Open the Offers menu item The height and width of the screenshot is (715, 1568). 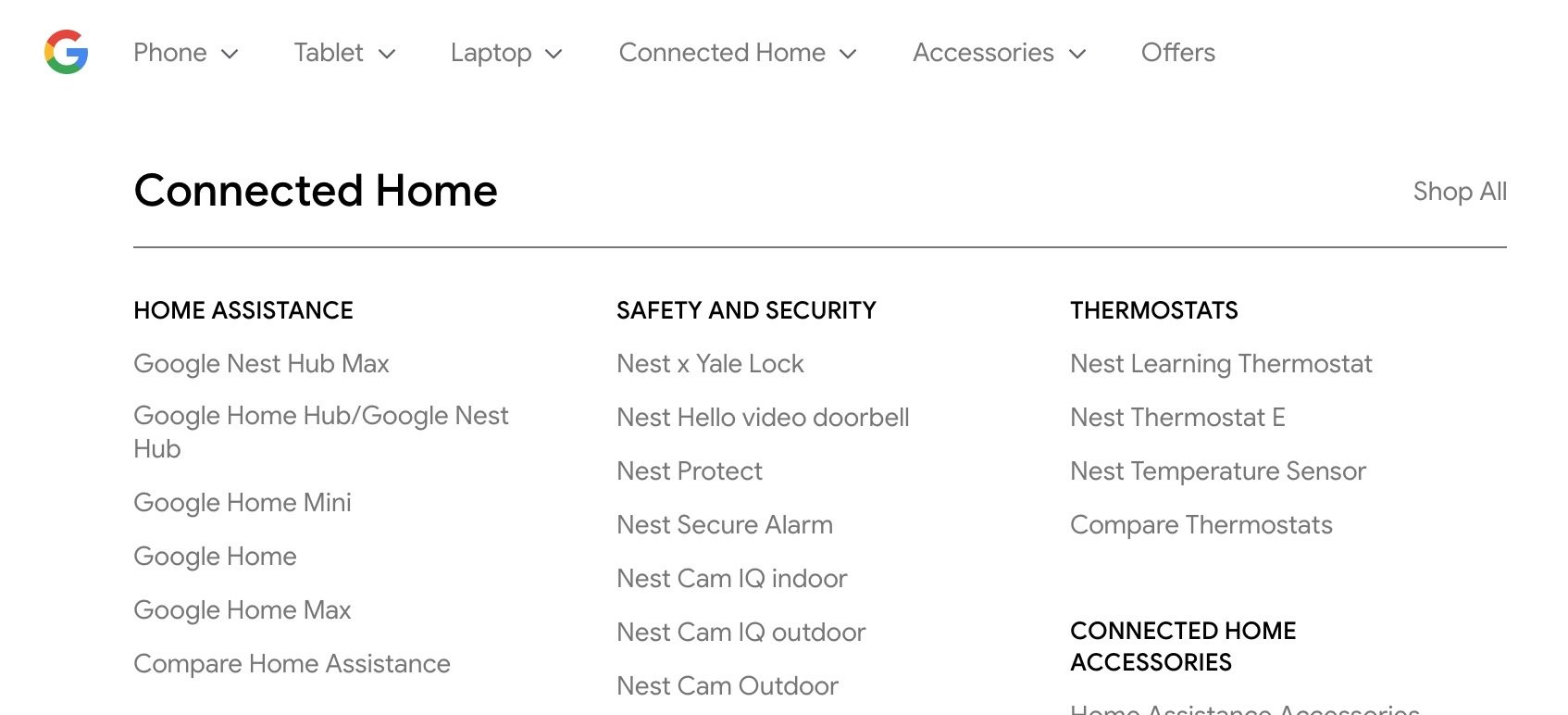click(x=1177, y=53)
